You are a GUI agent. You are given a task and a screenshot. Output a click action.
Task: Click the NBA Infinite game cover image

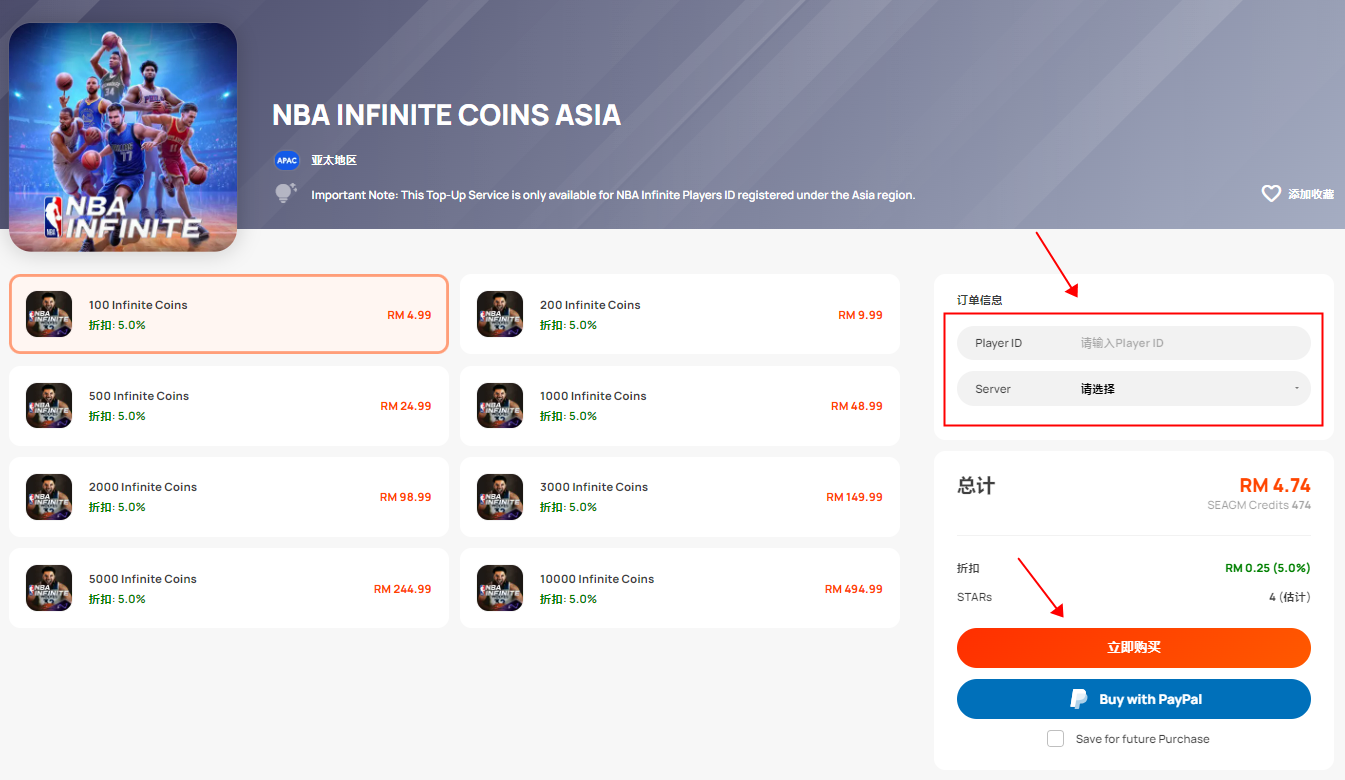click(x=123, y=137)
